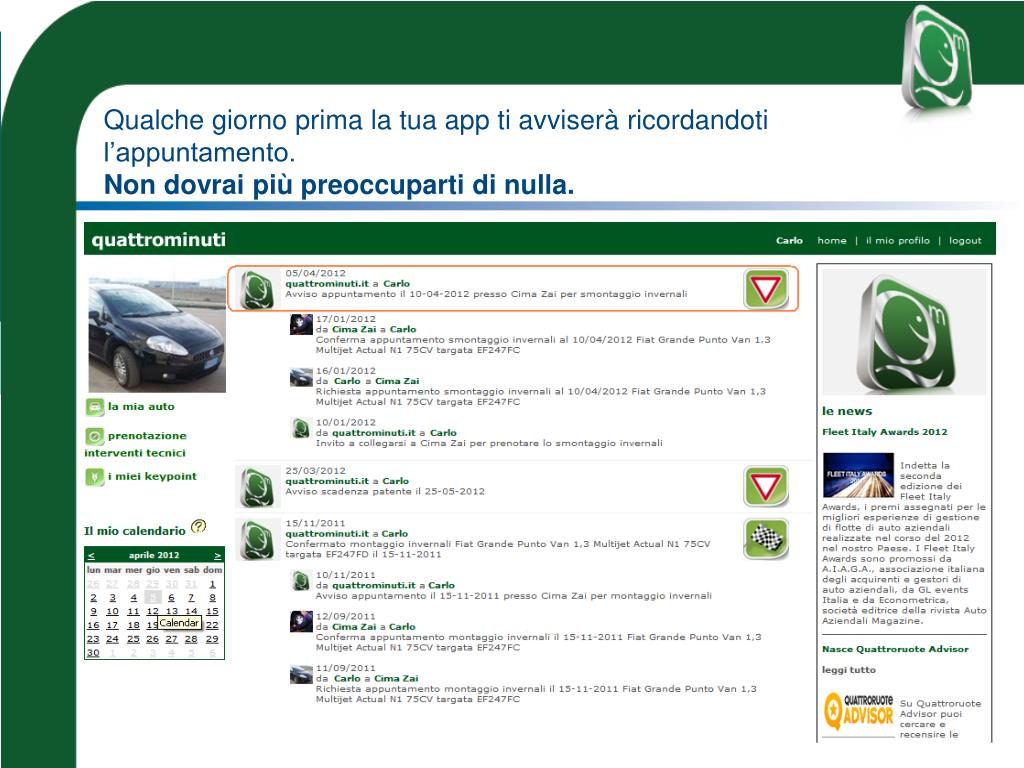1024x768 pixels.
Task: Click the user name Carlo in header
Action: pyautogui.click(x=789, y=241)
